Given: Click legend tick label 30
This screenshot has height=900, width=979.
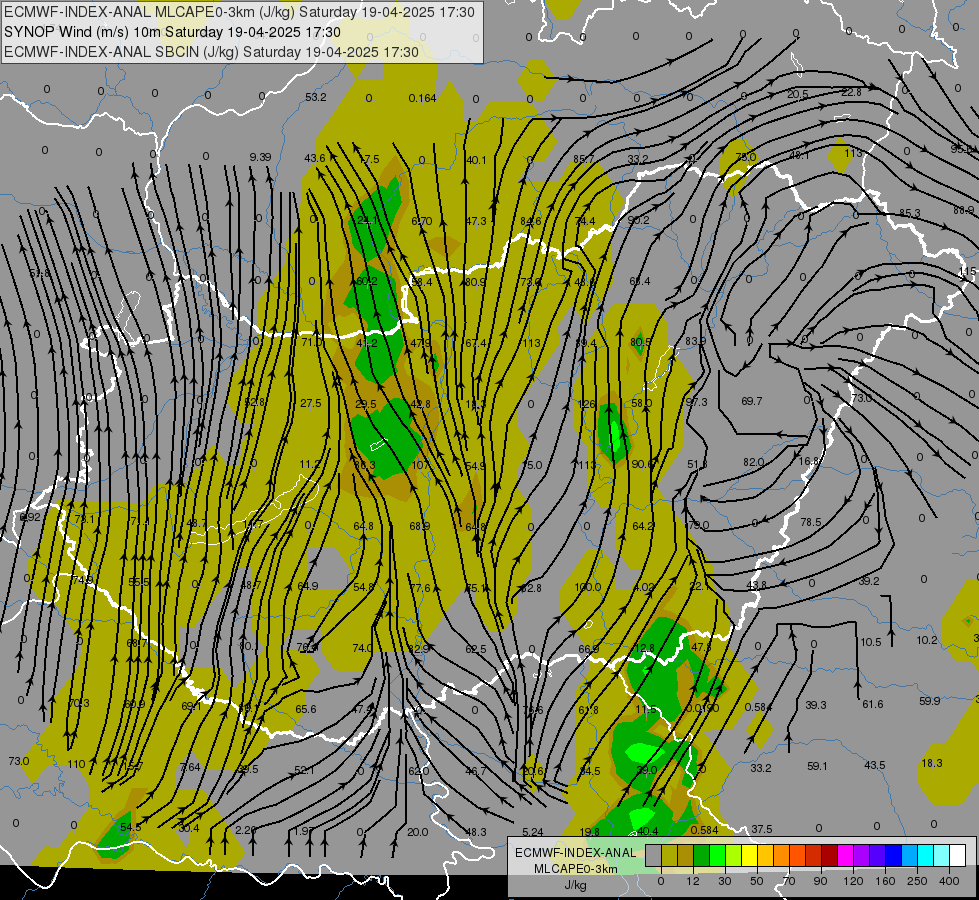Looking at the screenshot, I should [725, 881].
